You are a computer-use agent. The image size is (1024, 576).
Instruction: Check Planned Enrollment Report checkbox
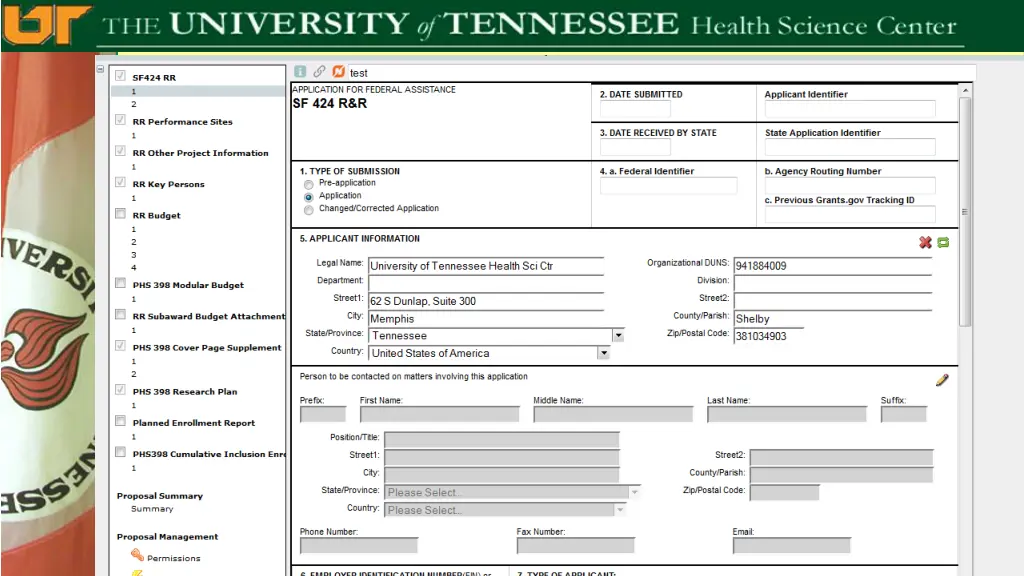(120, 421)
